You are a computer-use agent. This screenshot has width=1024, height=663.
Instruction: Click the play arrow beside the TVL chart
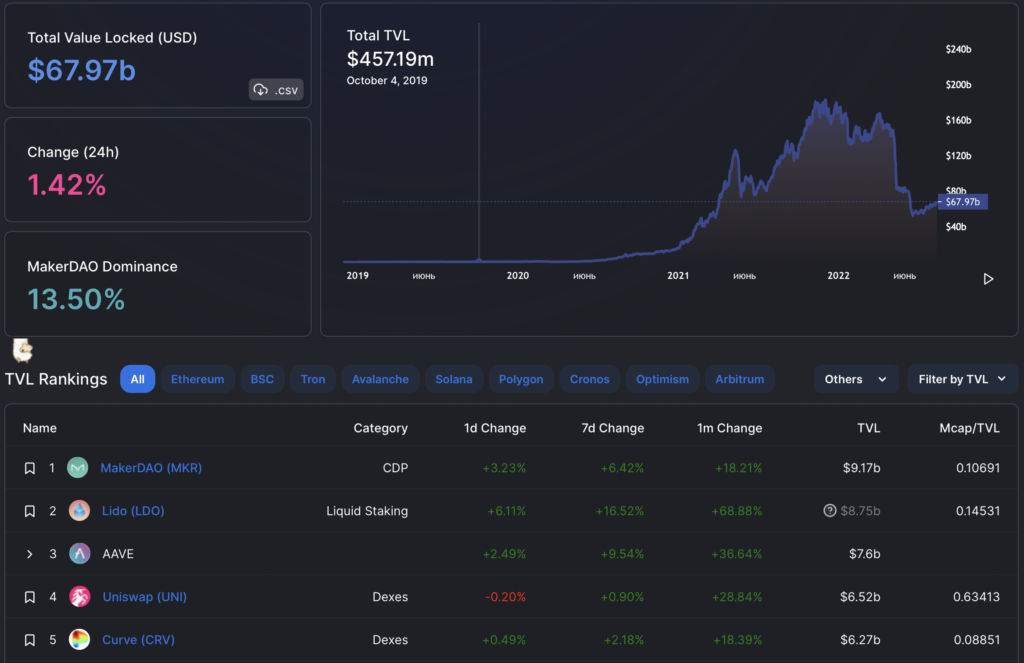tap(988, 279)
